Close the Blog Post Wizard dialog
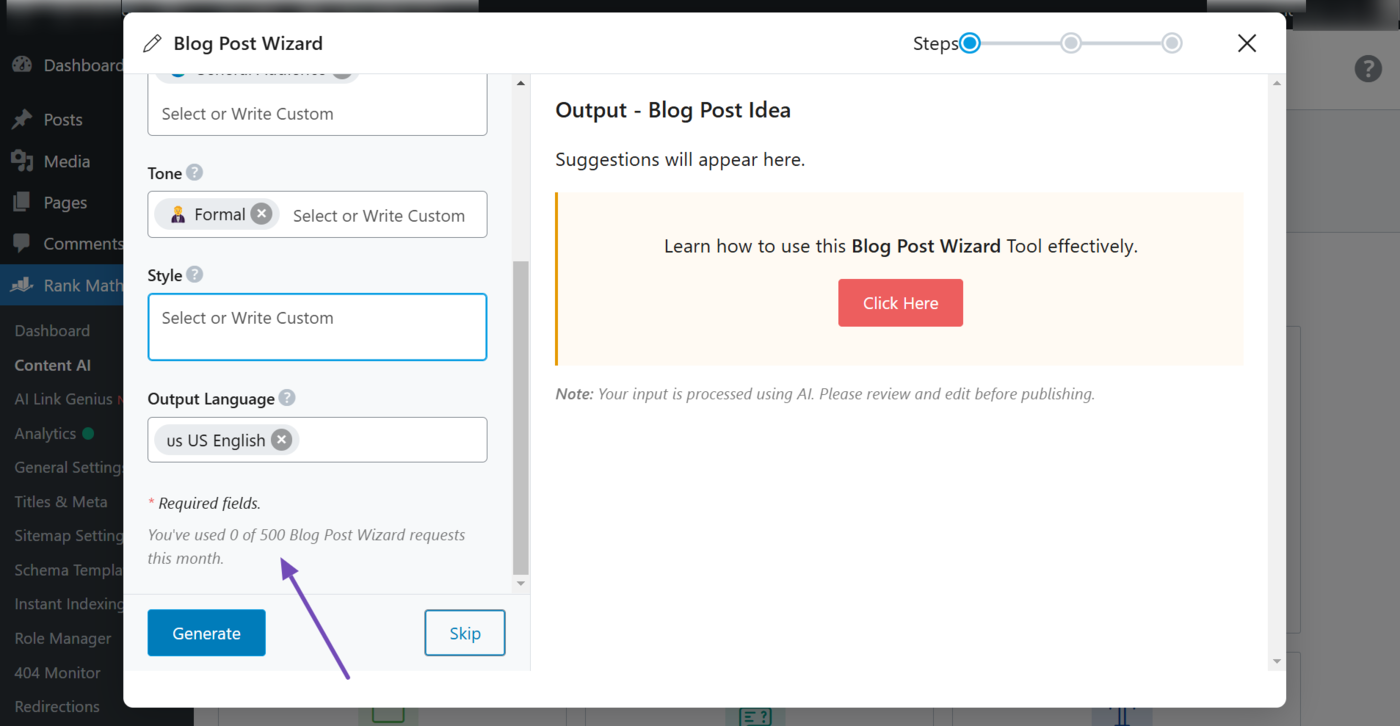This screenshot has height=726, width=1400. tap(1246, 43)
